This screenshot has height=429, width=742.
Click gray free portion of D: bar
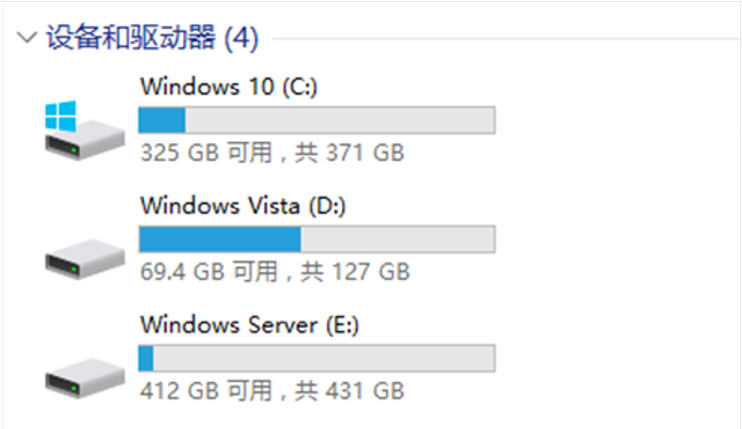click(x=398, y=239)
